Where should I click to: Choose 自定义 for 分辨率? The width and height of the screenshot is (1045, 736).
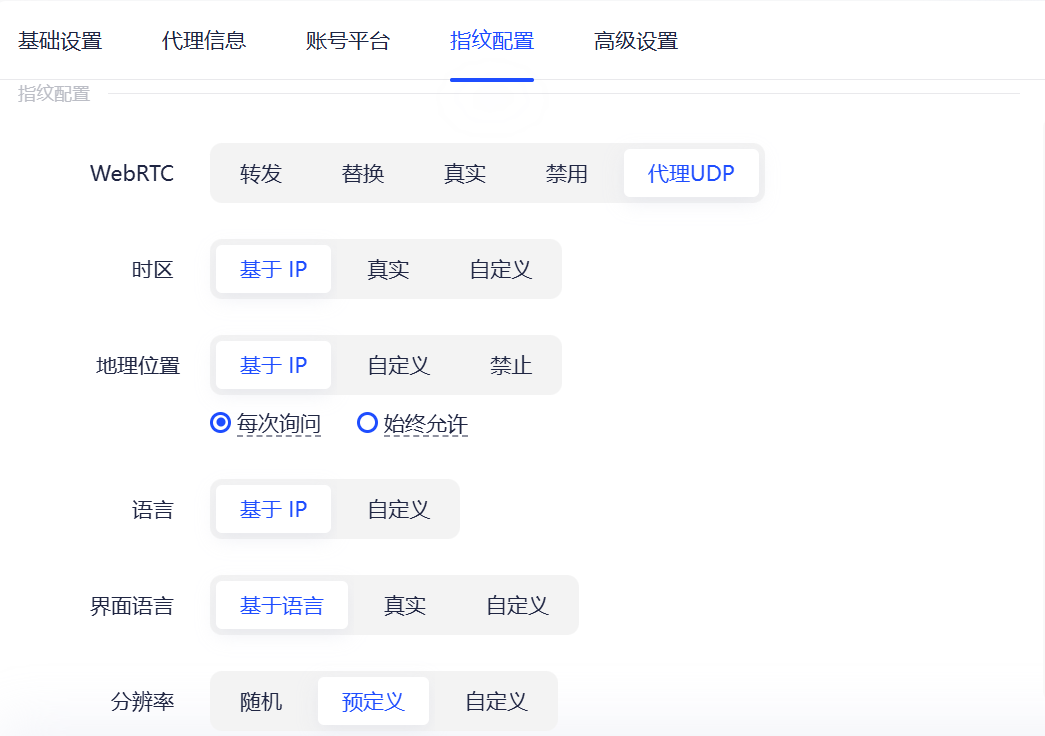pos(497,701)
